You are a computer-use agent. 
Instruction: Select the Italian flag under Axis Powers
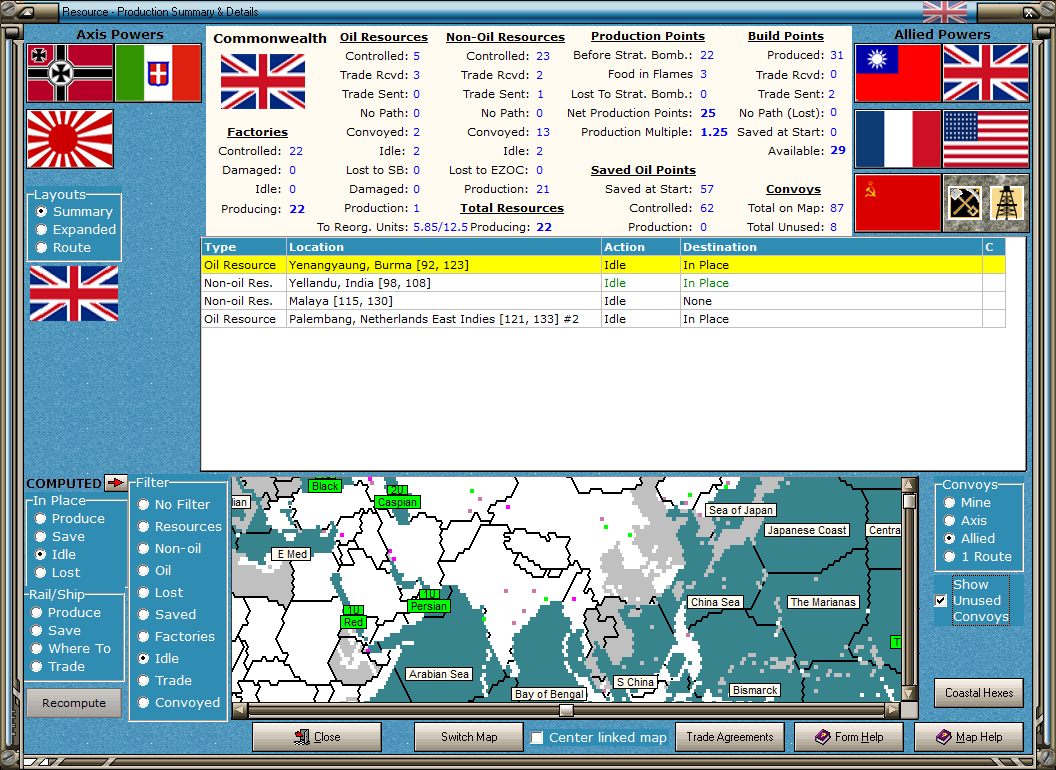pos(158,73)
